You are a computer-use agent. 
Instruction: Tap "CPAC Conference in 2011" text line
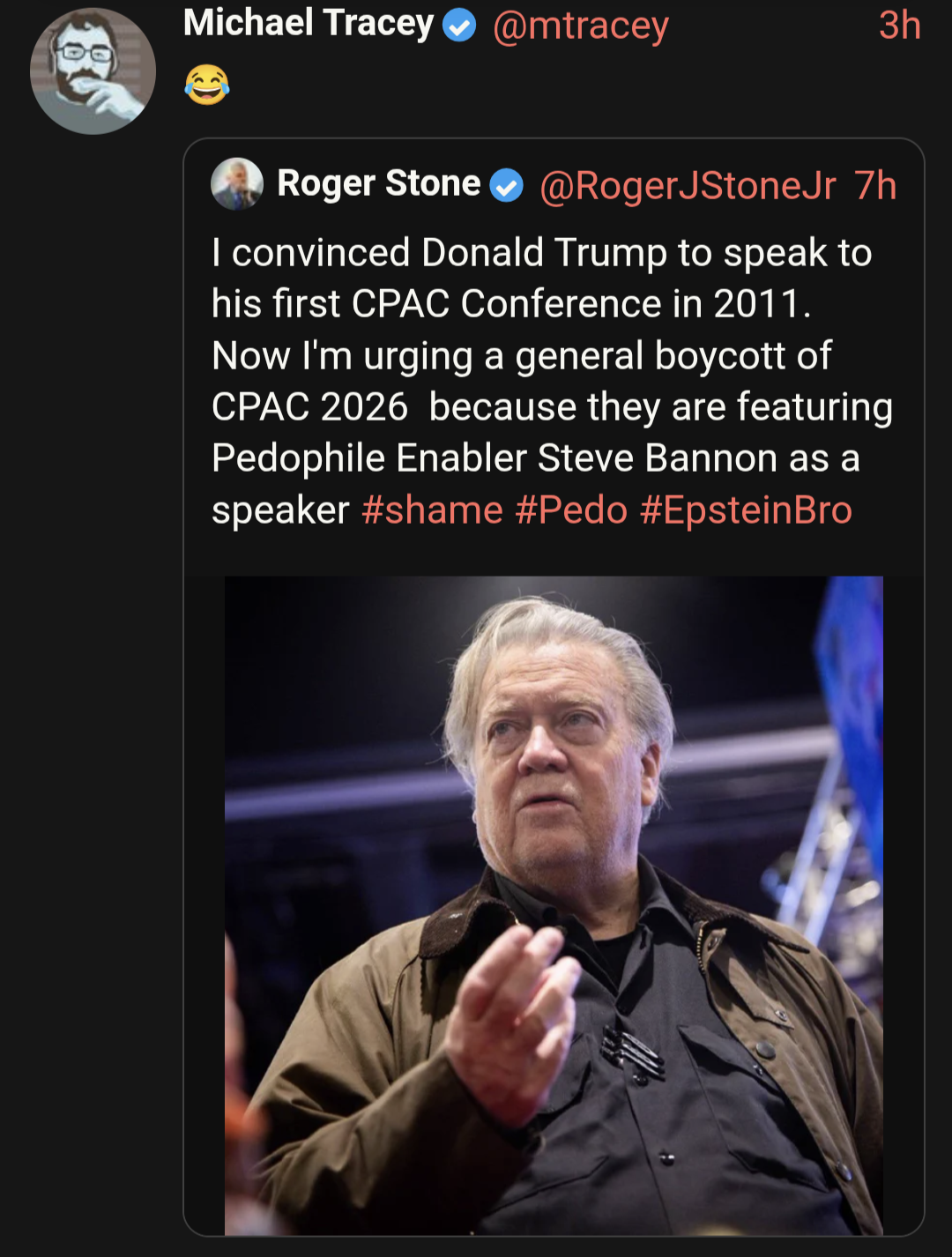click(576, 304)
